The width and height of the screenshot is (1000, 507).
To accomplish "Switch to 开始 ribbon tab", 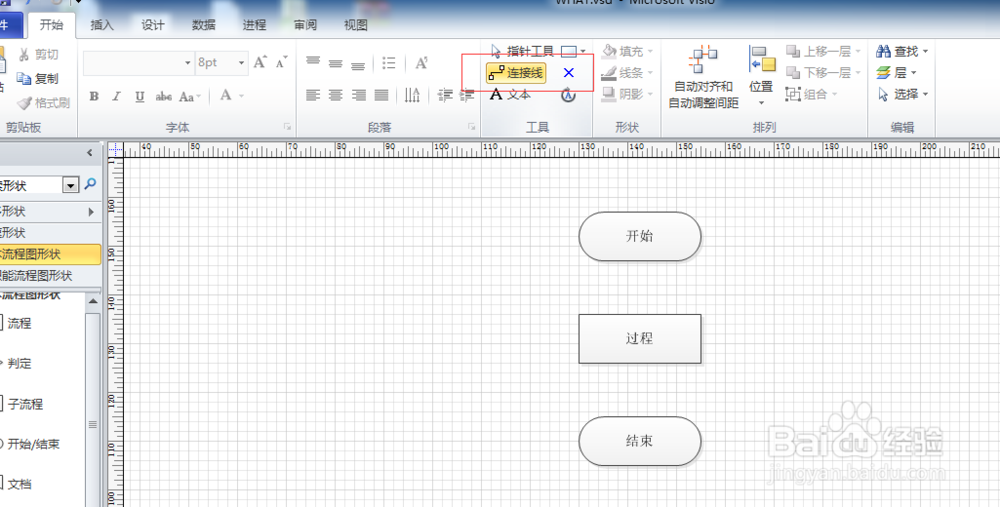I will [x=52, y=25].
